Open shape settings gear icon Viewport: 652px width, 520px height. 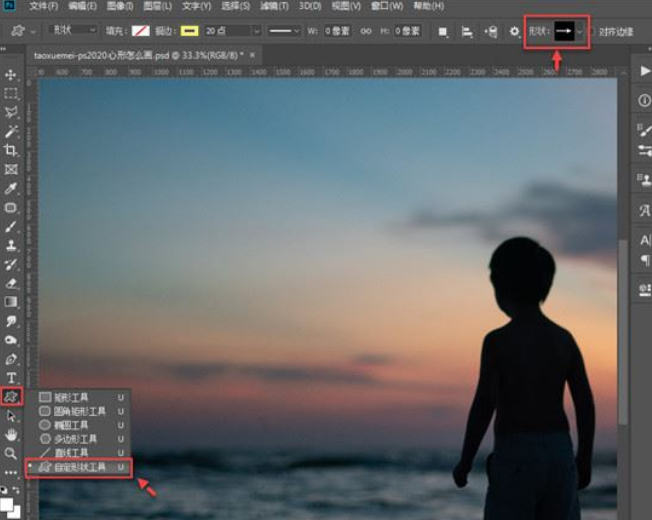pyautogui.click(x=515, y=31)
